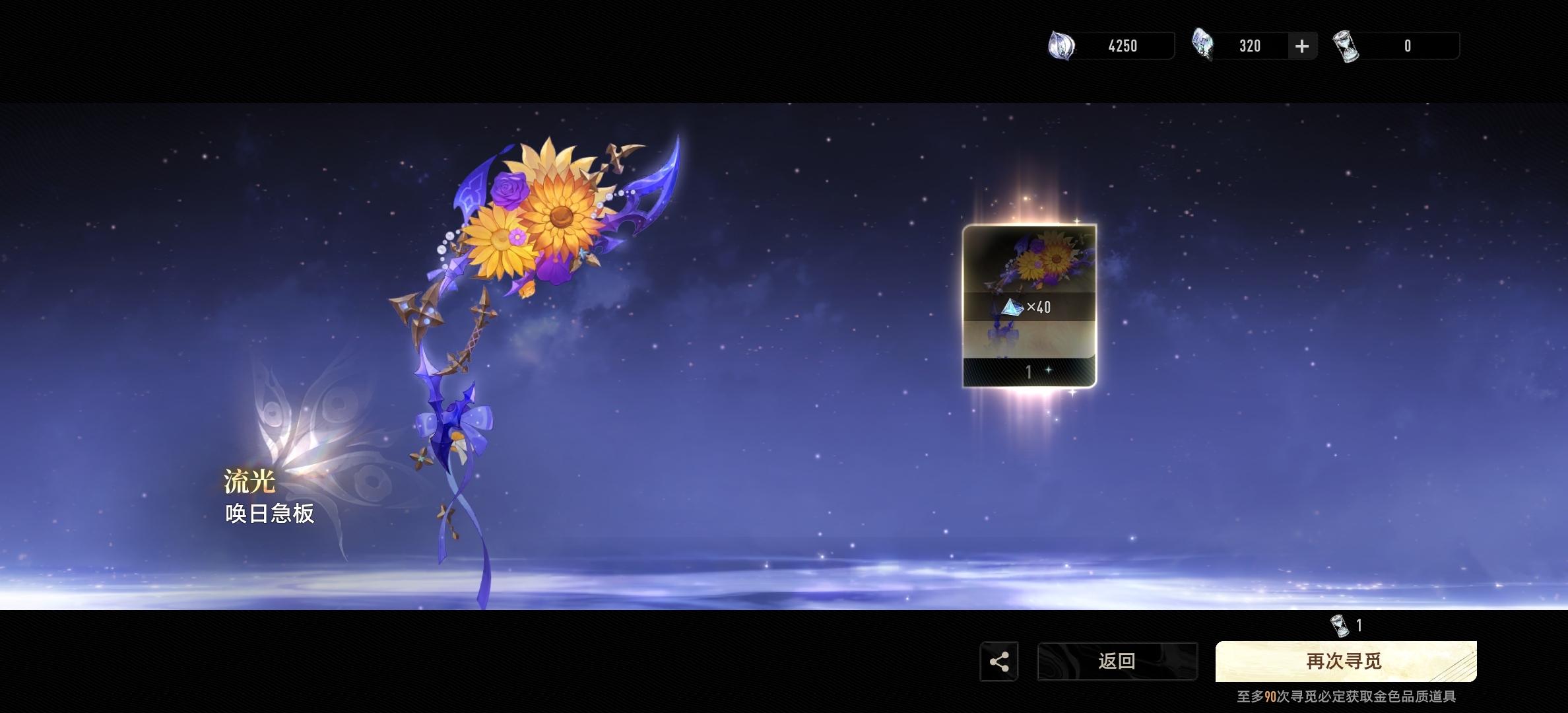Click the weapon name 唤日急板
Screen dimensions: 1568x713
point(270,514)
